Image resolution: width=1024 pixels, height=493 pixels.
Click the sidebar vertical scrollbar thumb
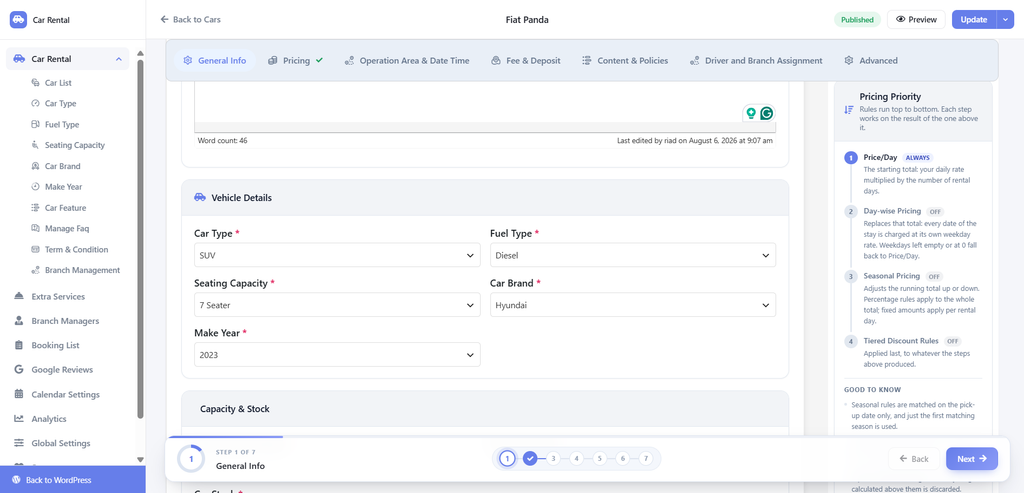140,238
